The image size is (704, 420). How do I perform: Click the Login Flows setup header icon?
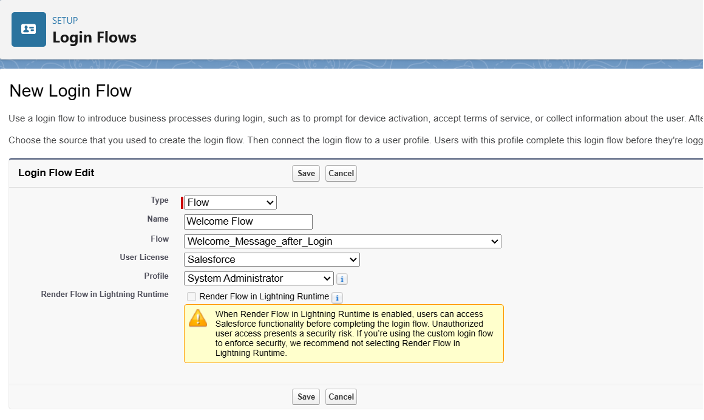(x=28, y=30)
